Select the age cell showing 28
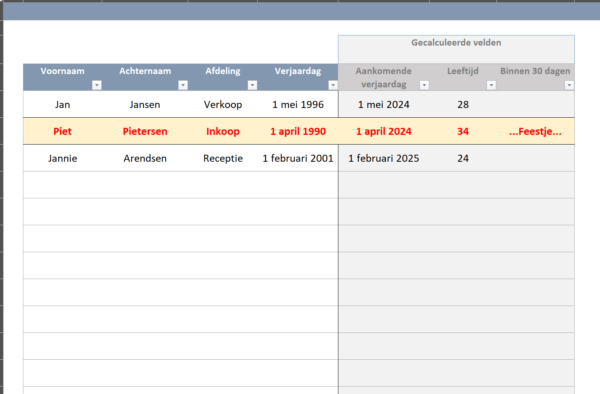 [463, 104]
